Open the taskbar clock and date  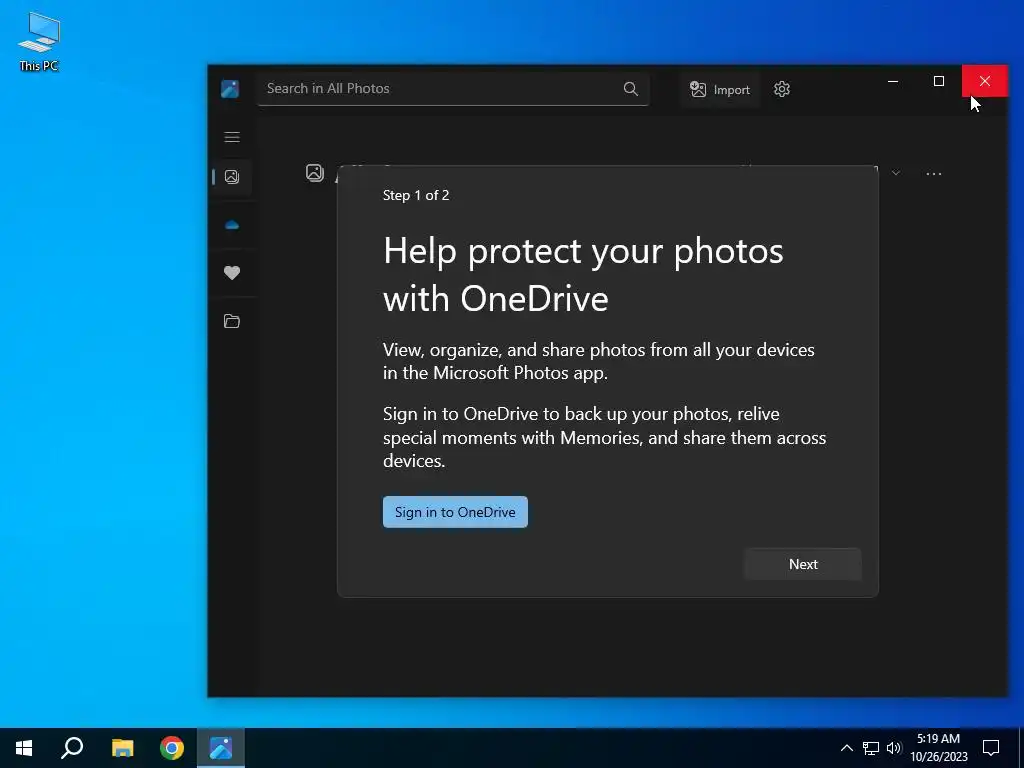click(939, 748)
